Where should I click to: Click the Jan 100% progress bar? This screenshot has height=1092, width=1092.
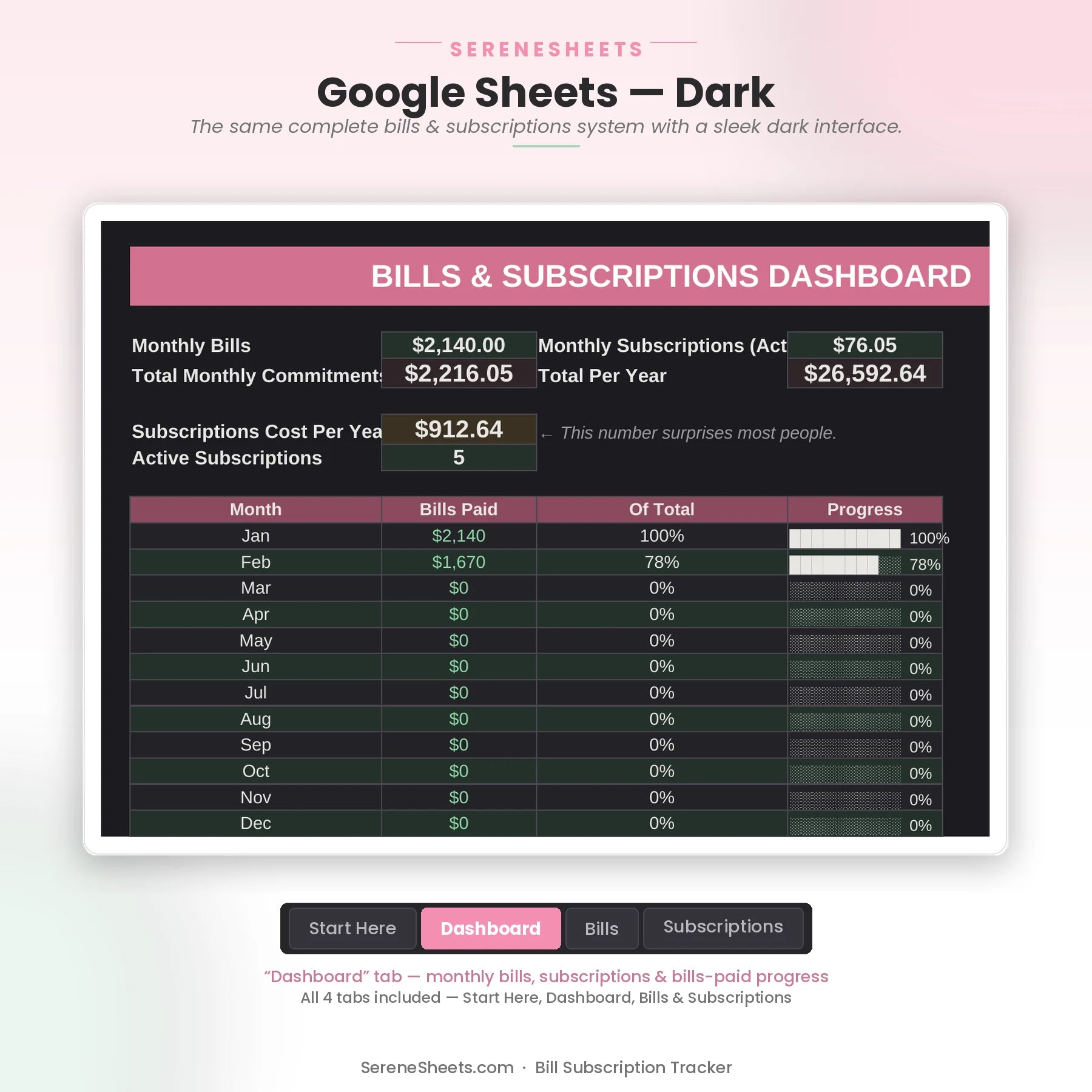(844, 538)
